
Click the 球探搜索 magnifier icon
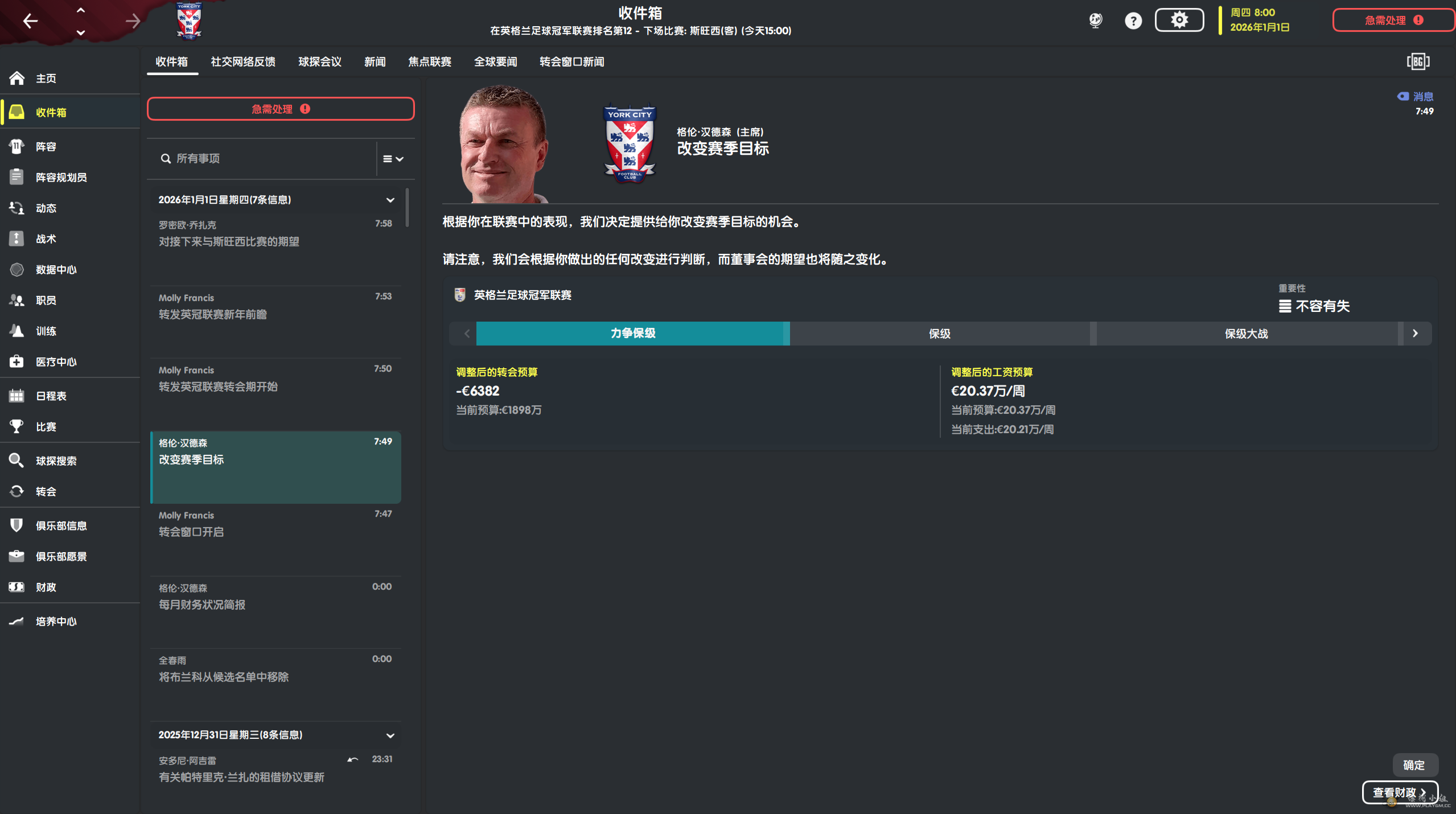coord(17,461)
